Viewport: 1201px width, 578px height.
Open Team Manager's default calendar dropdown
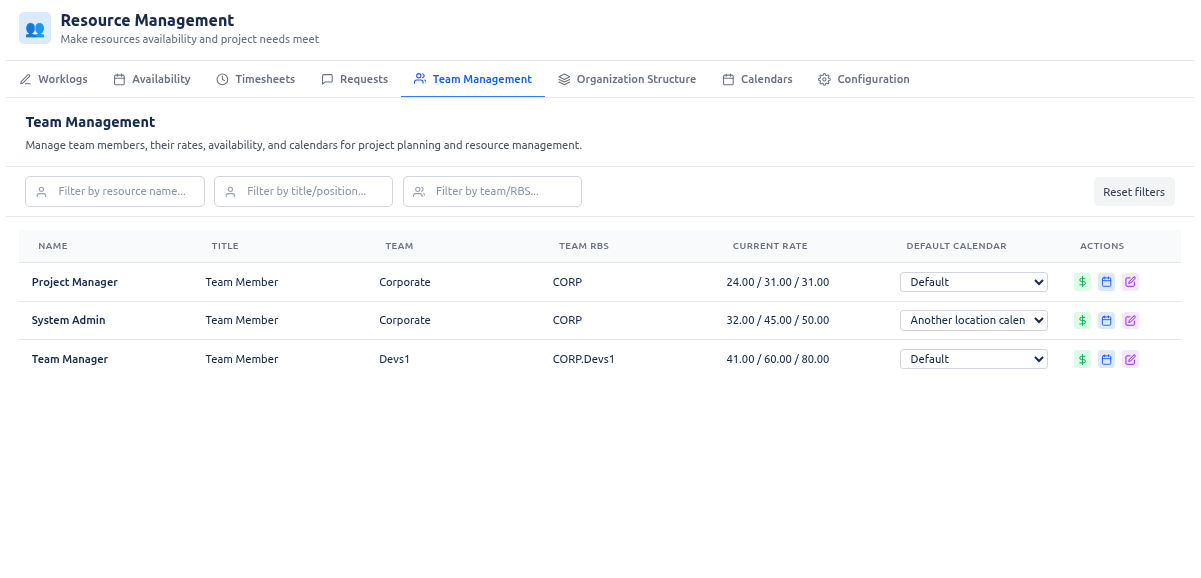click(973, 359)
